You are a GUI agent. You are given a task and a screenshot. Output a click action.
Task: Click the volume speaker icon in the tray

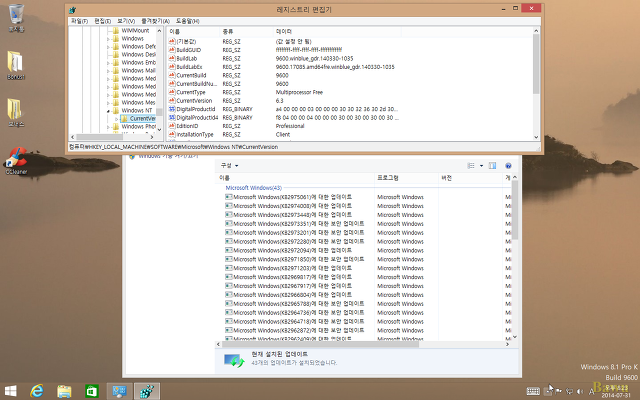(x=580, y=392)
